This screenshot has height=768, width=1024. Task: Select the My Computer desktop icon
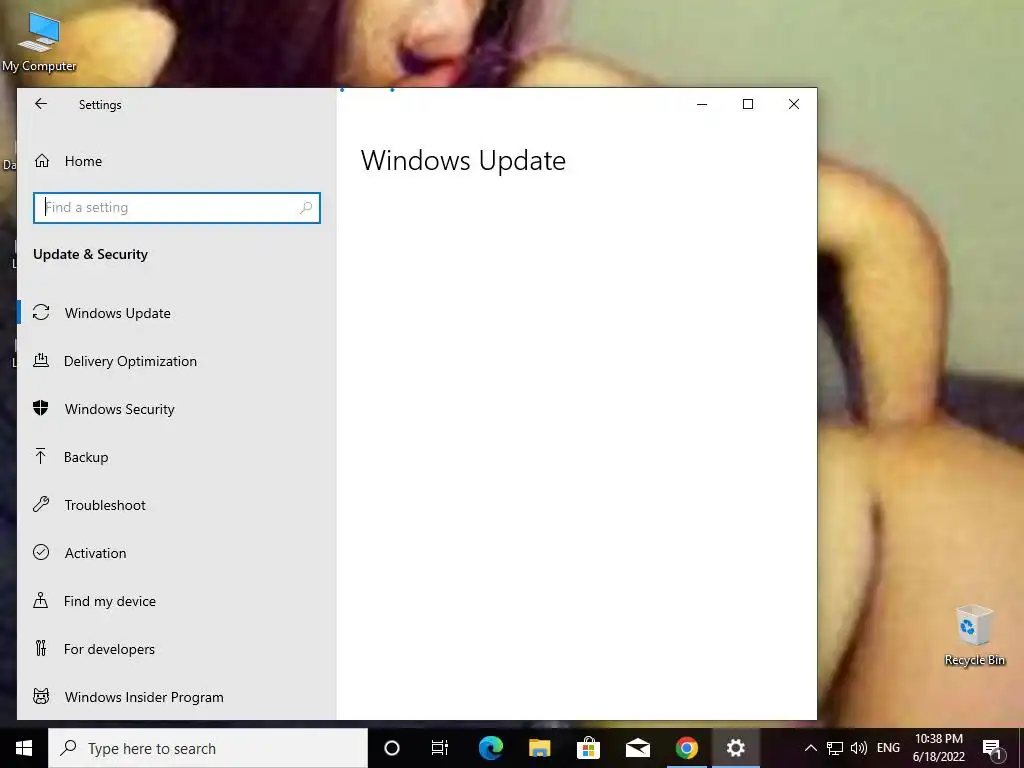pos(39,41)
